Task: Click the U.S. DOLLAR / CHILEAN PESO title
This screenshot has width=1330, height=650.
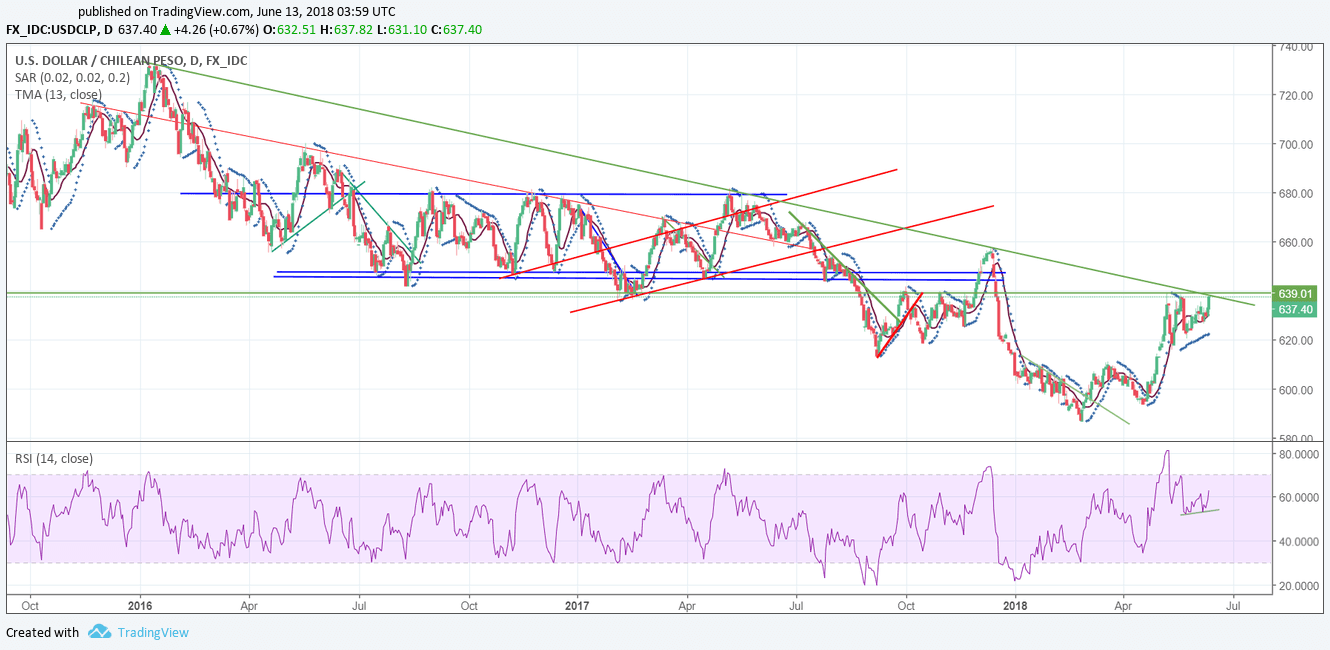Action: (131, 61)
